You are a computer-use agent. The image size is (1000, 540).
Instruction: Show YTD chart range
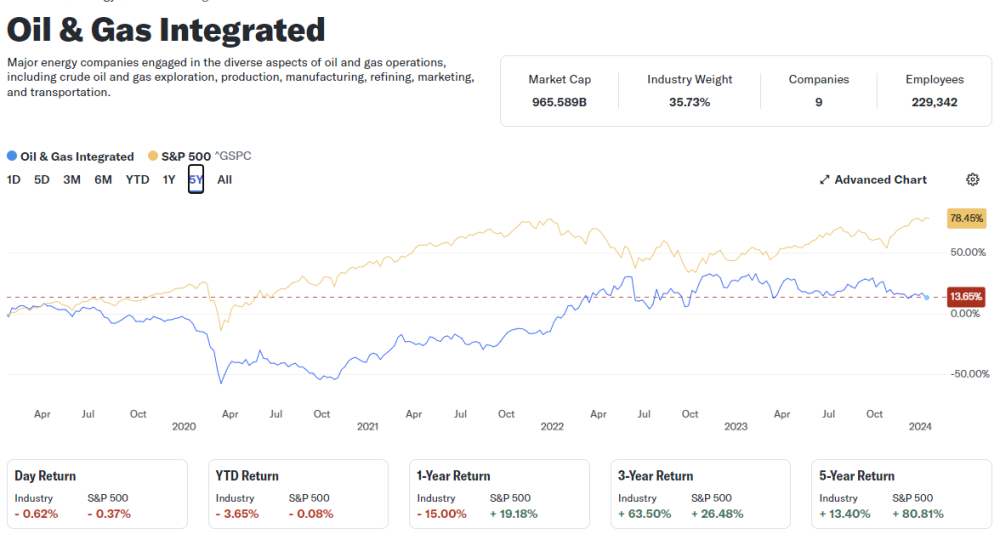137,180
